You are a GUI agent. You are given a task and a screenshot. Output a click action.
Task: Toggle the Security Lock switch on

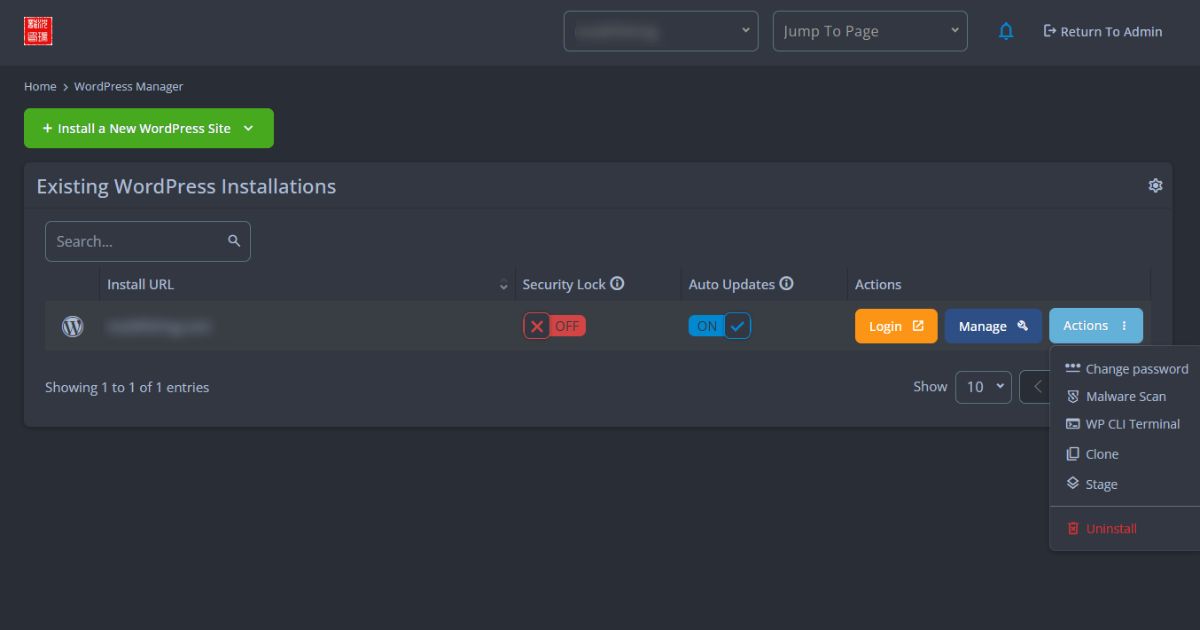[x=554, y=326]
